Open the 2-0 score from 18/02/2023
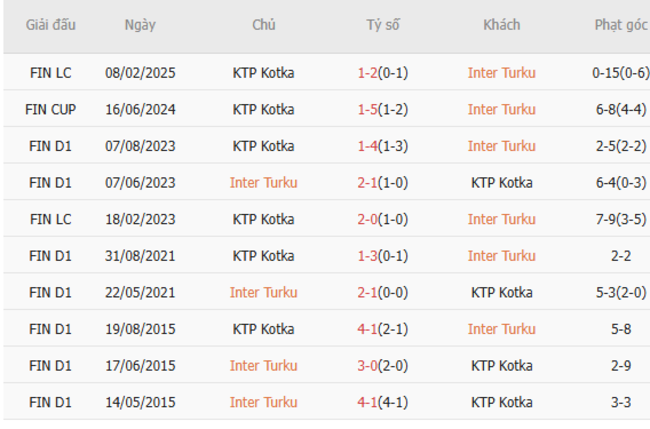The width and height of the screenshot is (650, 429). 367,219
